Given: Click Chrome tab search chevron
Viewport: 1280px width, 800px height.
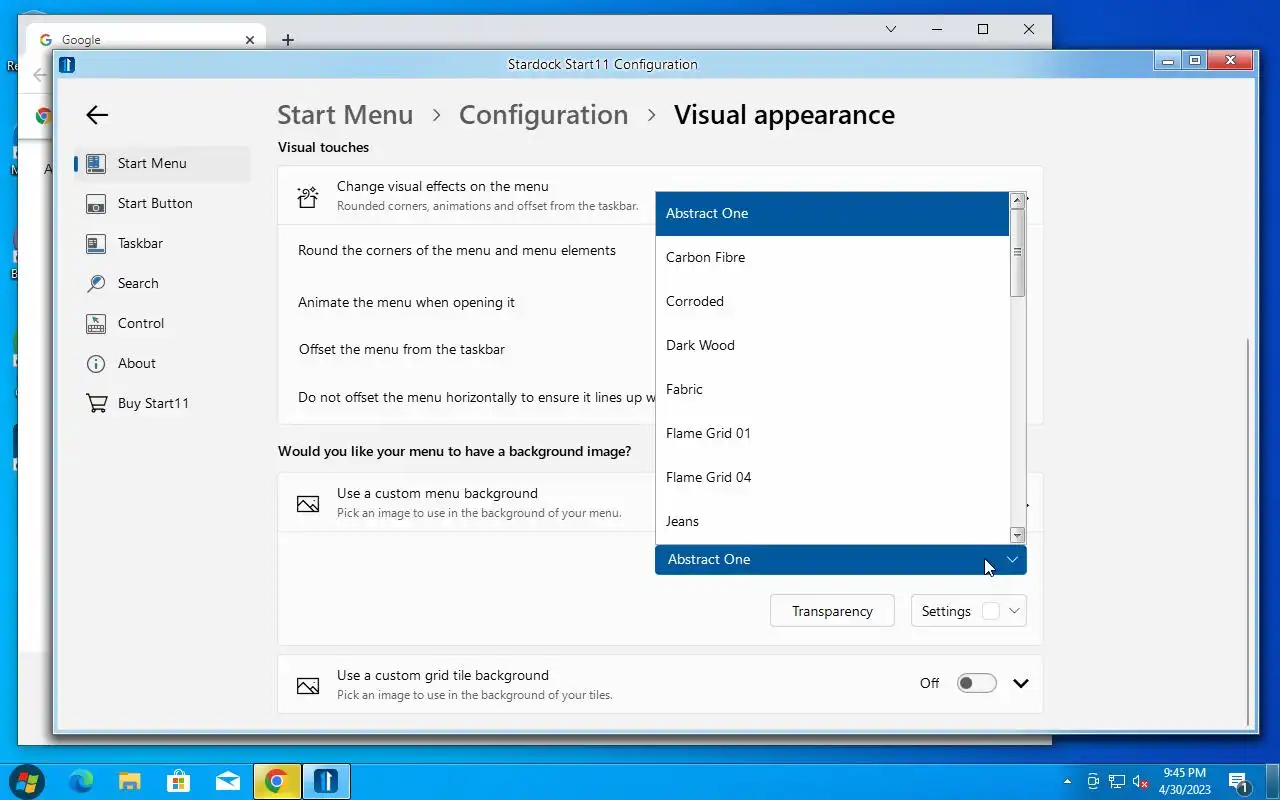Looking at the screenshot, I should tap(891, 30).
